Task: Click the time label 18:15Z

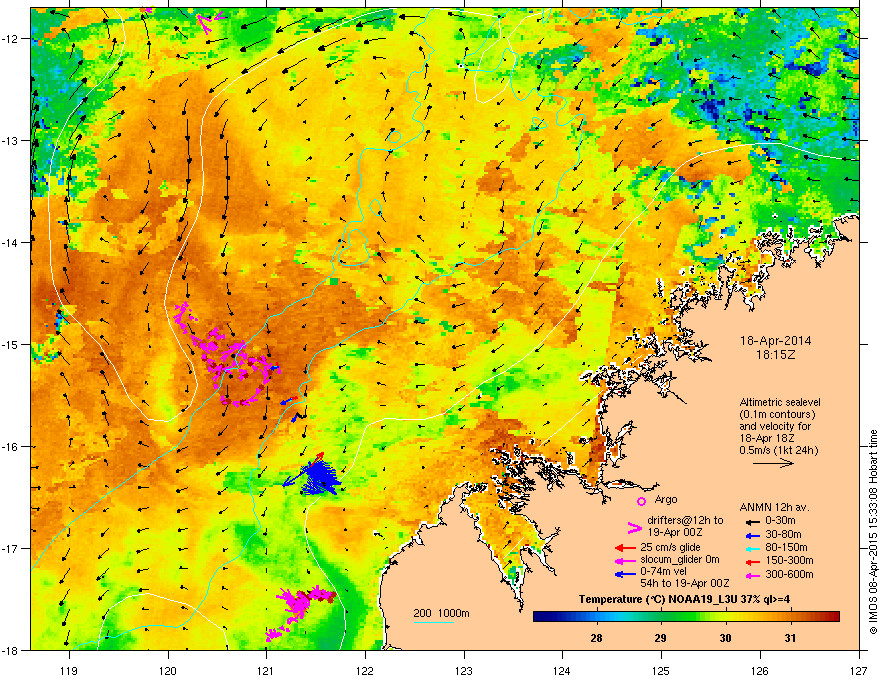Action: (775, 355)
